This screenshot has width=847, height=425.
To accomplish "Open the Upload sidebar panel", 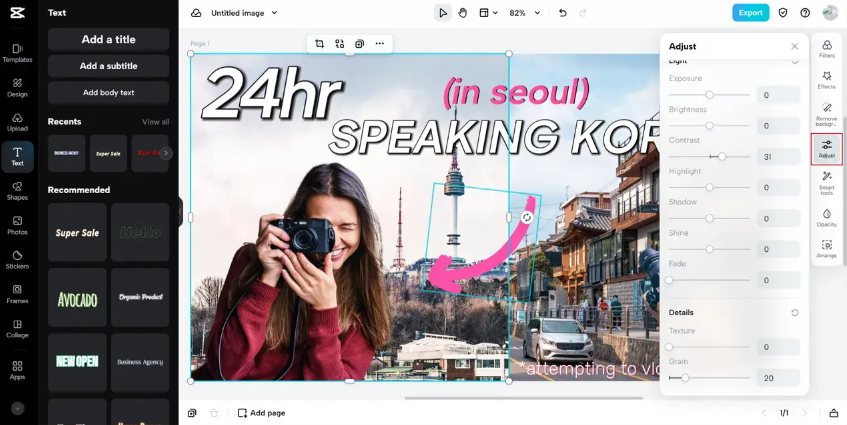I will tap(17, 122).
